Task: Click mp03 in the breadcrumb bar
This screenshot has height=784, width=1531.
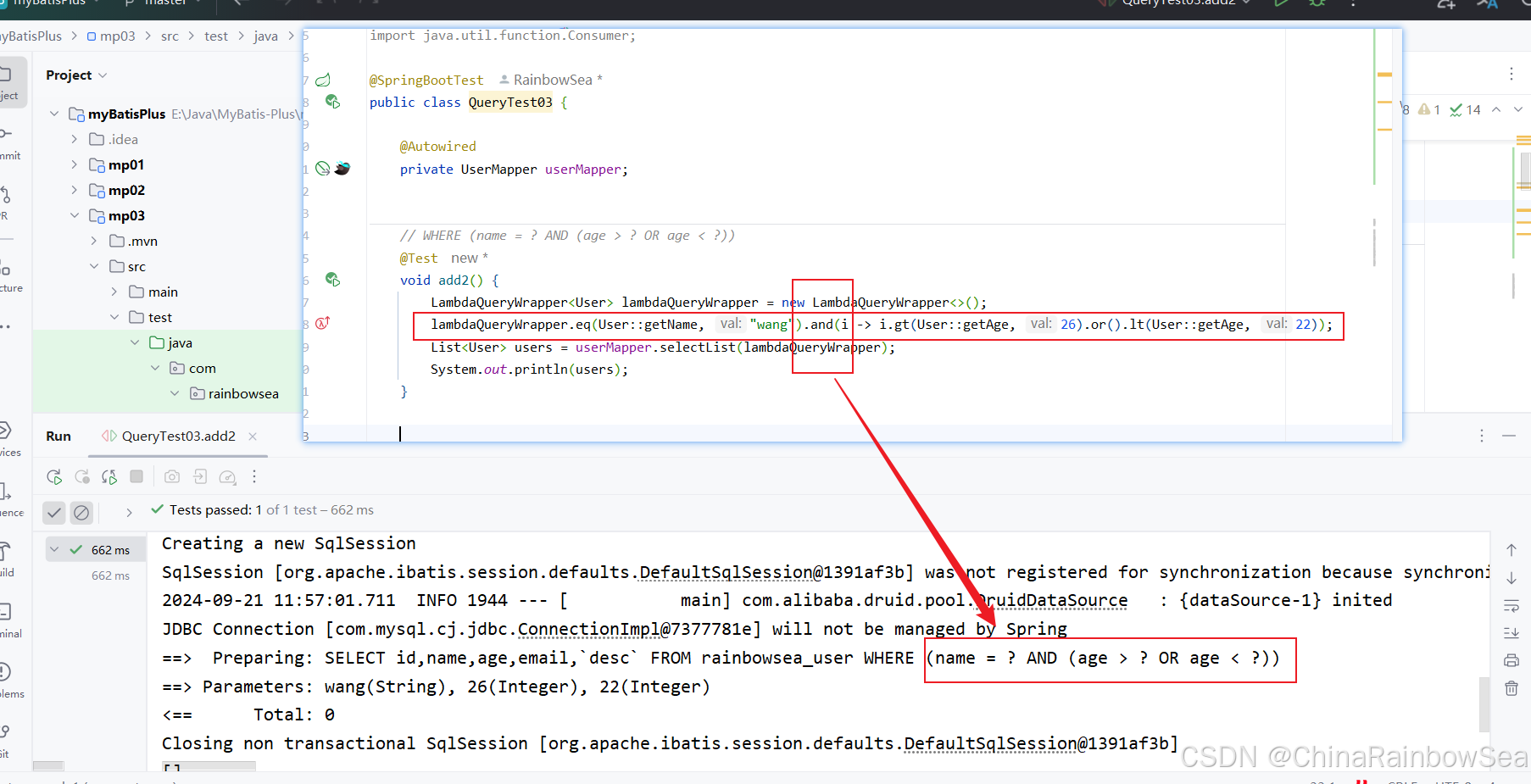Action: click(x=111, y=36)
